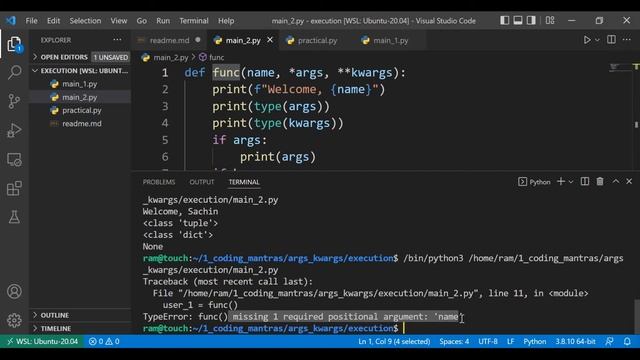Open notifications bell in status bar

[x=627, y=341]
